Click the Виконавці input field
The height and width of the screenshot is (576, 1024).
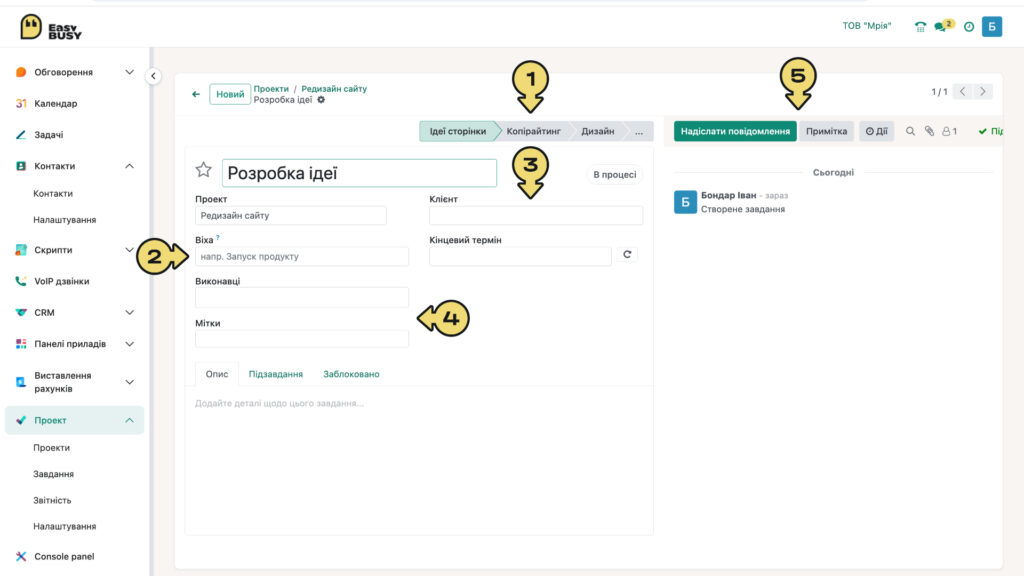coord(302,298)
